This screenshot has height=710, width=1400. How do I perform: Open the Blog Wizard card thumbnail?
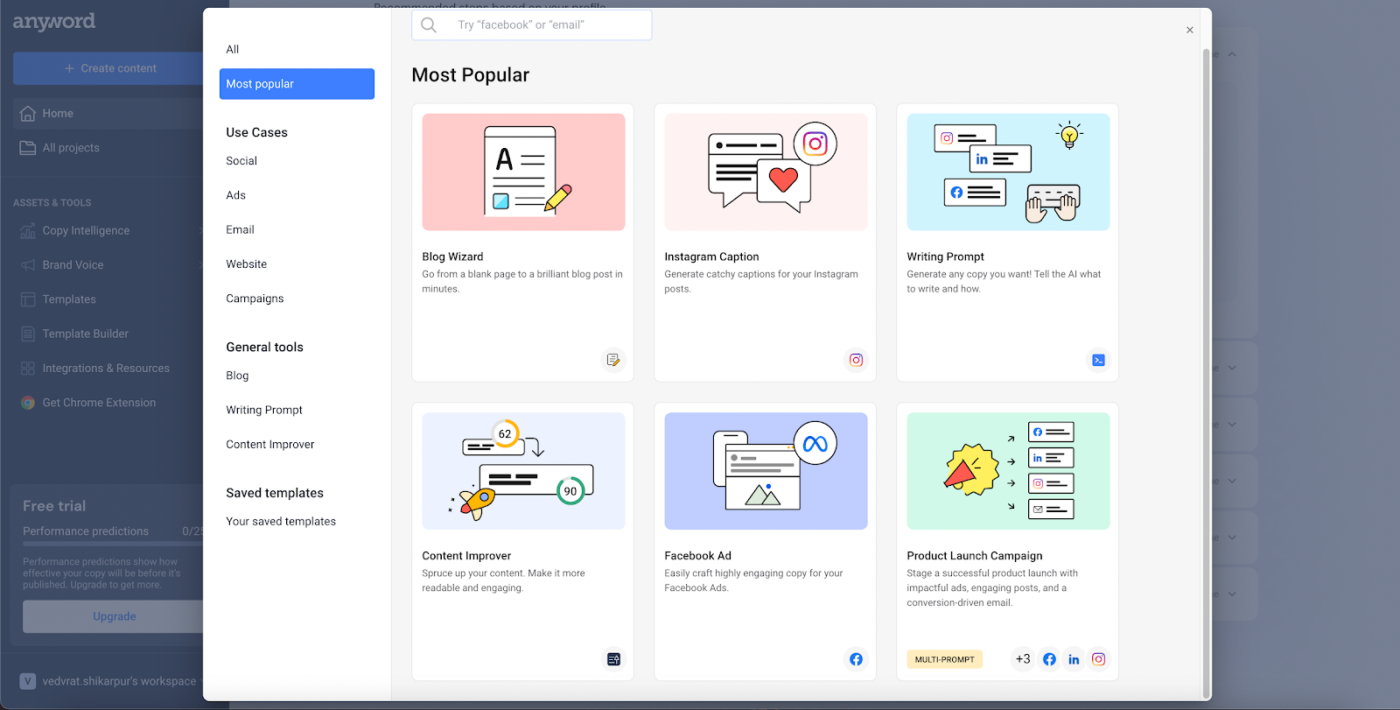[x=524, y=172]
